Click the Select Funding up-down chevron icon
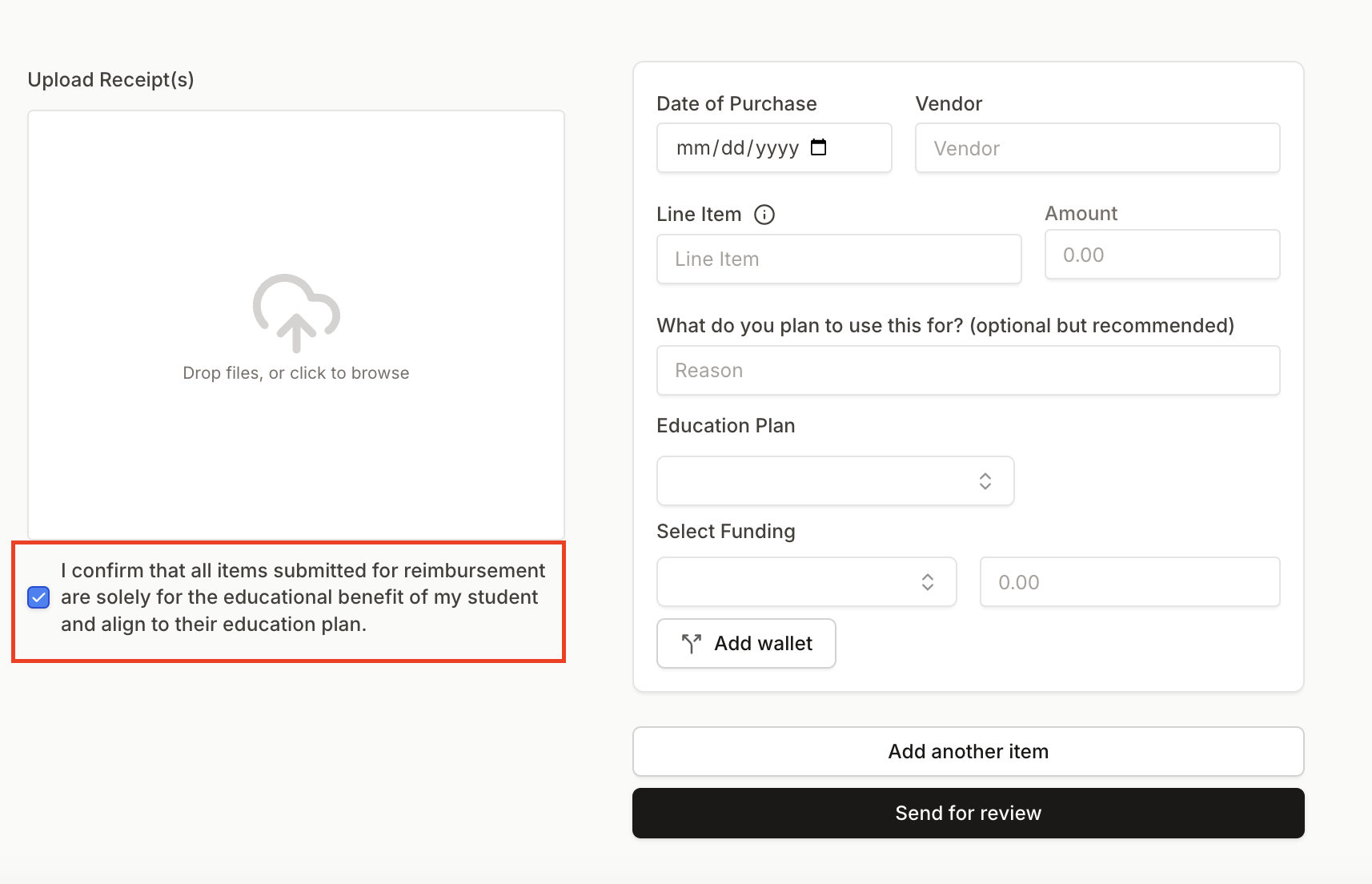Screen dimensions: 1372x884 point(927,582)
